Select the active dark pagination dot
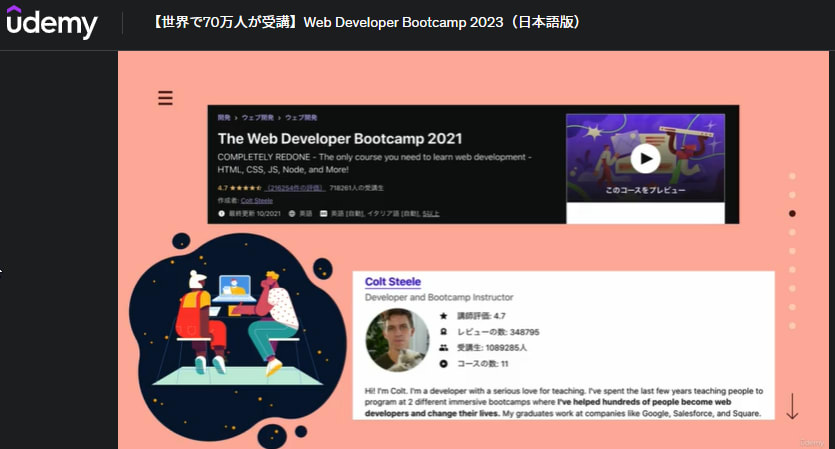 click(792, 214)
